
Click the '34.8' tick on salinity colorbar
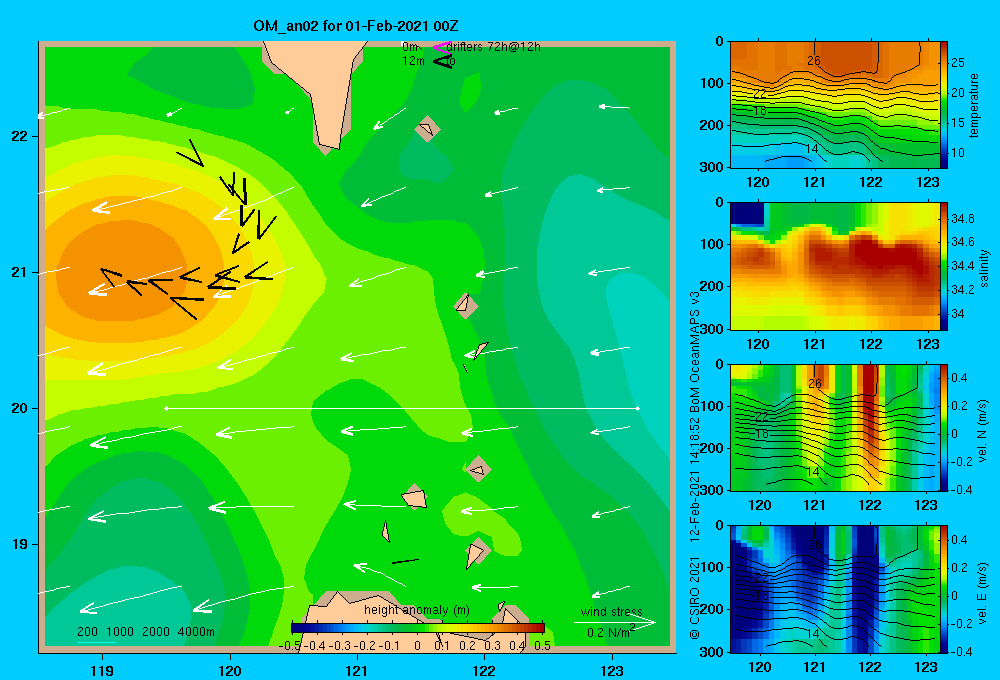(x=963, y=219)
